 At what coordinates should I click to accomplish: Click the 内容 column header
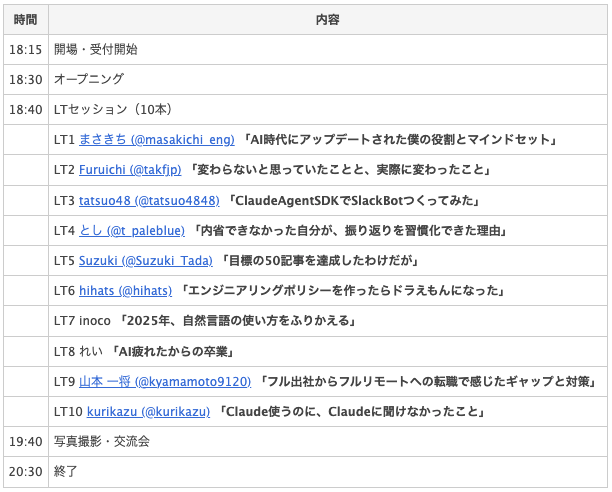(327, 18)
